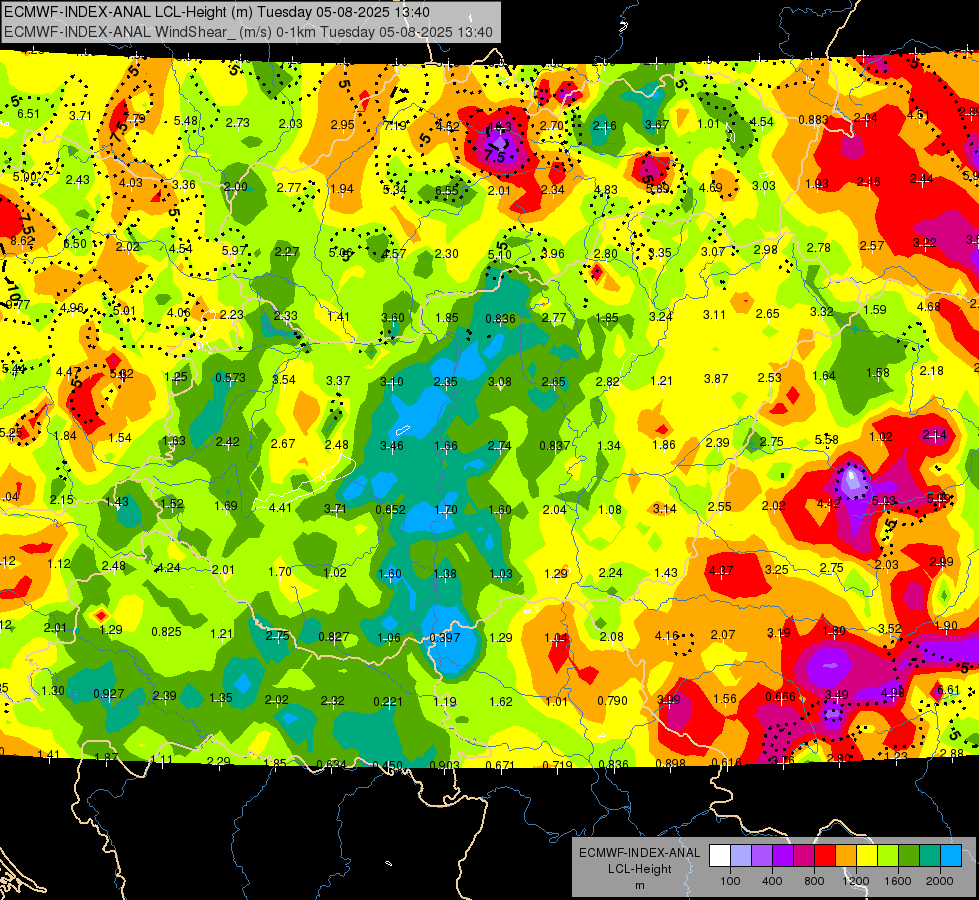Click the wind shear value 3.37
Screen dimensions: 979x900
(338, 381)
